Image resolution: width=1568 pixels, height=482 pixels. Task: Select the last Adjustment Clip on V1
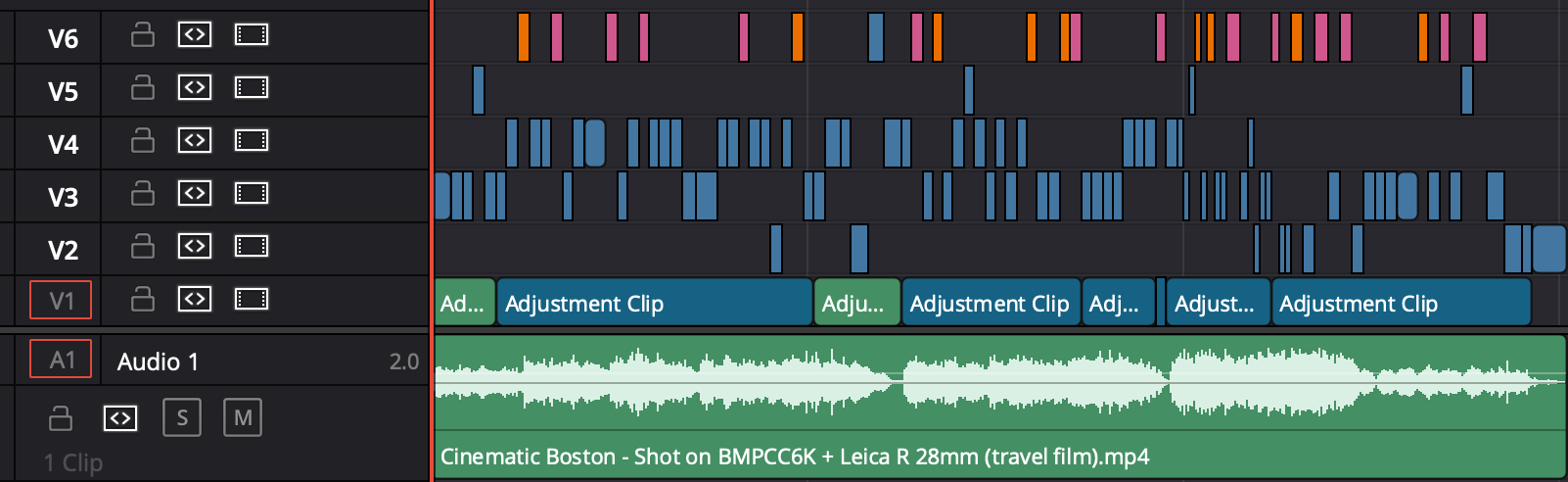pyautogui.click(x=1401, y=302)
